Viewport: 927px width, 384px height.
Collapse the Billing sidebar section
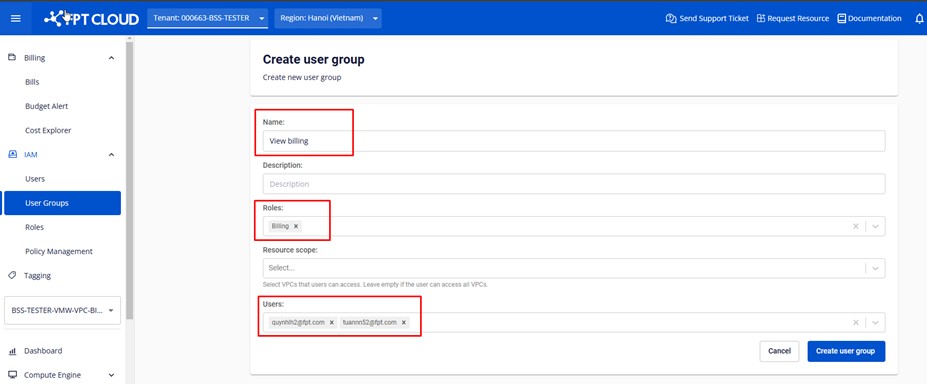(x=112, y=58)
